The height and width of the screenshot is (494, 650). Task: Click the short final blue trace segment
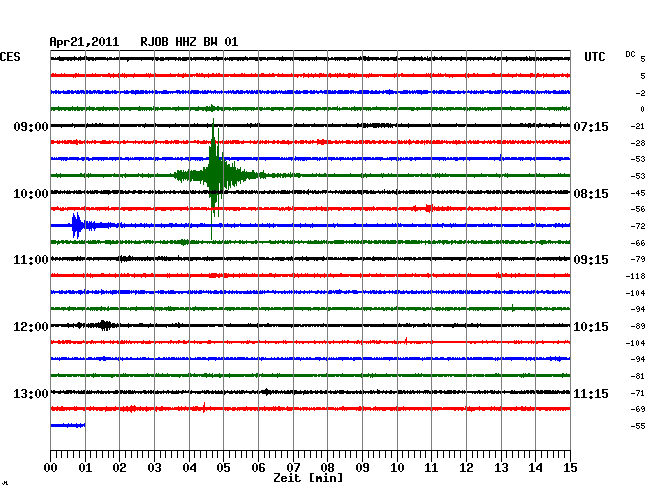point(68,425)
